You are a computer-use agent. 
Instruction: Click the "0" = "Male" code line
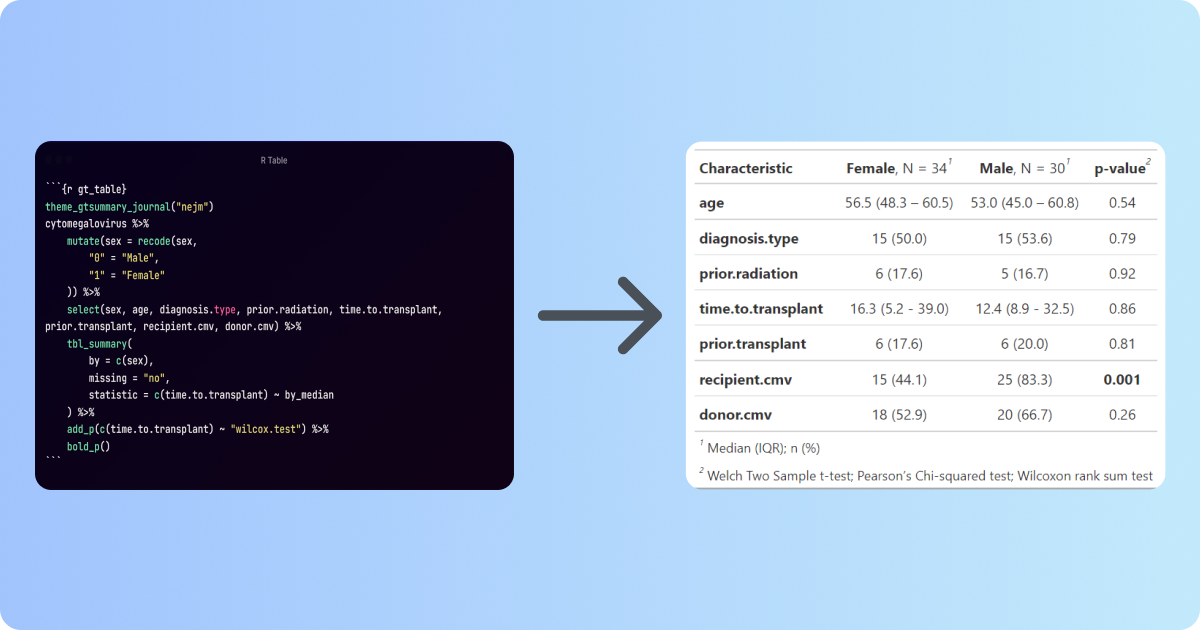pos(124,258)
